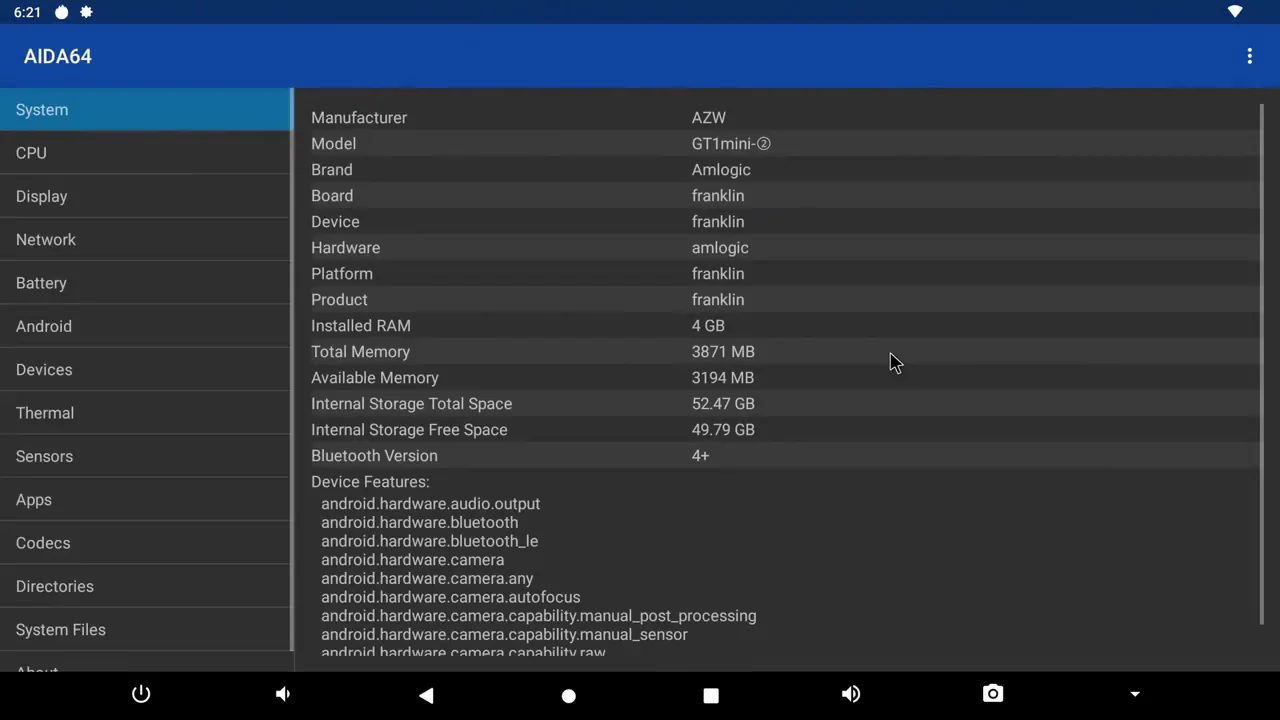Open the Sensors category
Image resolution: width=1280 pixels, height=720 pixels.
pos(145,456)
